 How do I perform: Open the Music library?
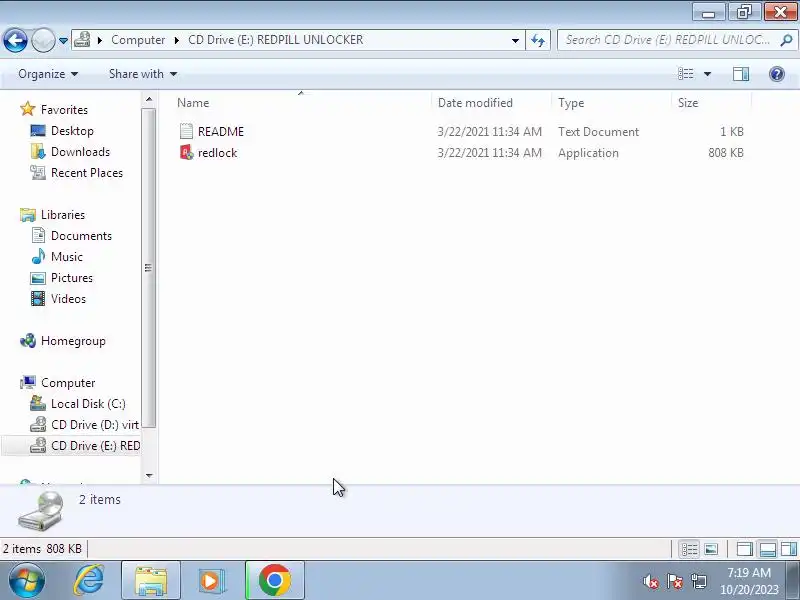click(x=67, y=257)
